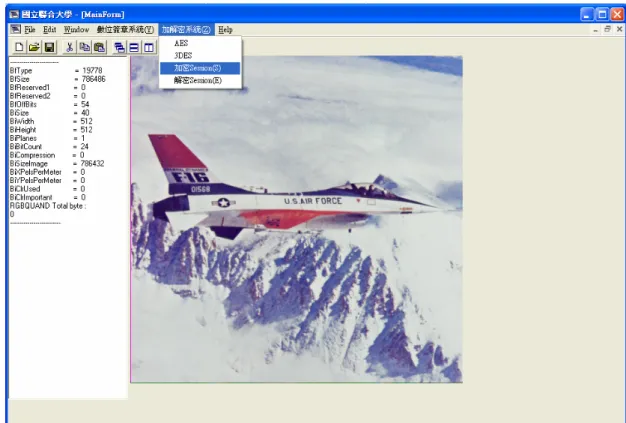This screenshot has width=626, height=423.
Task: Click the Paste clipboard icon
Action: pyautogui.click(x=99, y=47)
